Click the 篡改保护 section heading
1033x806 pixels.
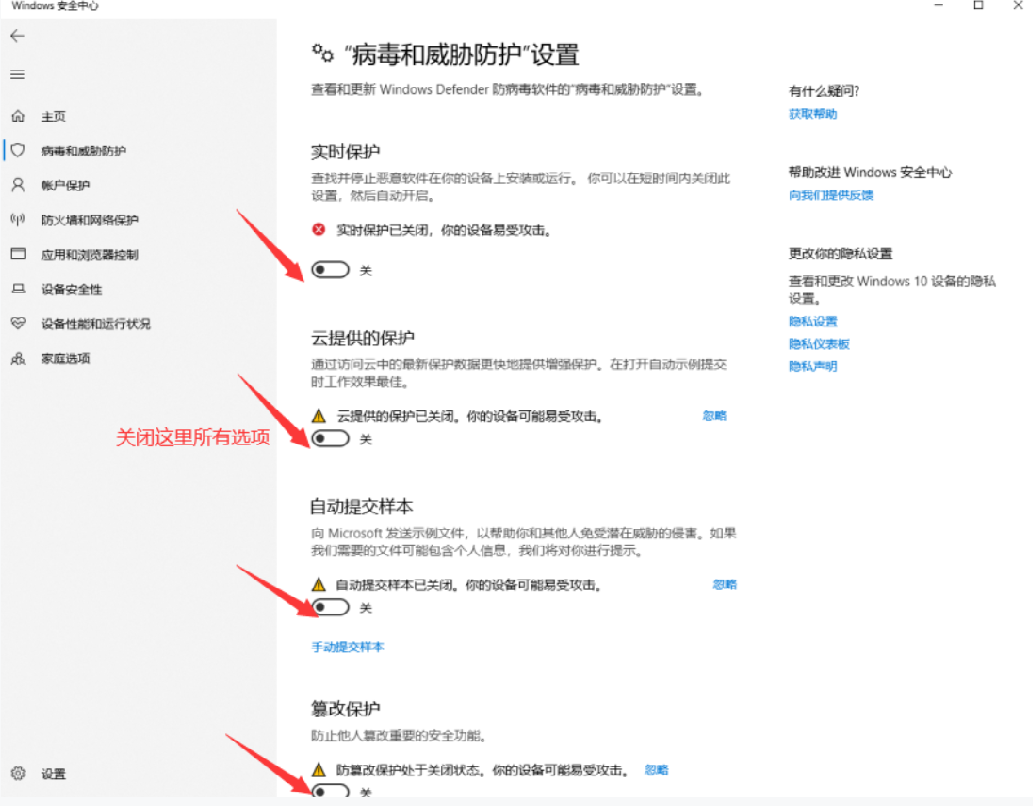(345, 708)
